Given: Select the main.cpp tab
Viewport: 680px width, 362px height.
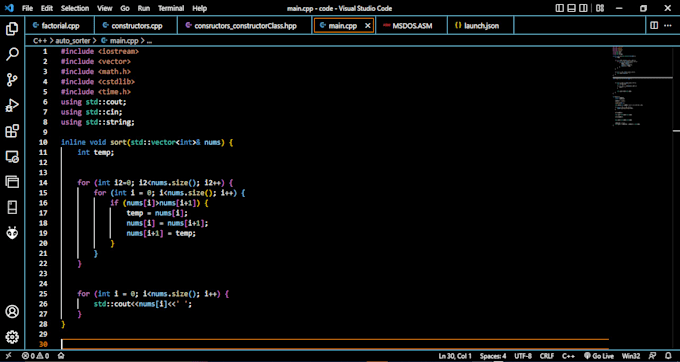Looking at the screenshot, I should (342, 26).
